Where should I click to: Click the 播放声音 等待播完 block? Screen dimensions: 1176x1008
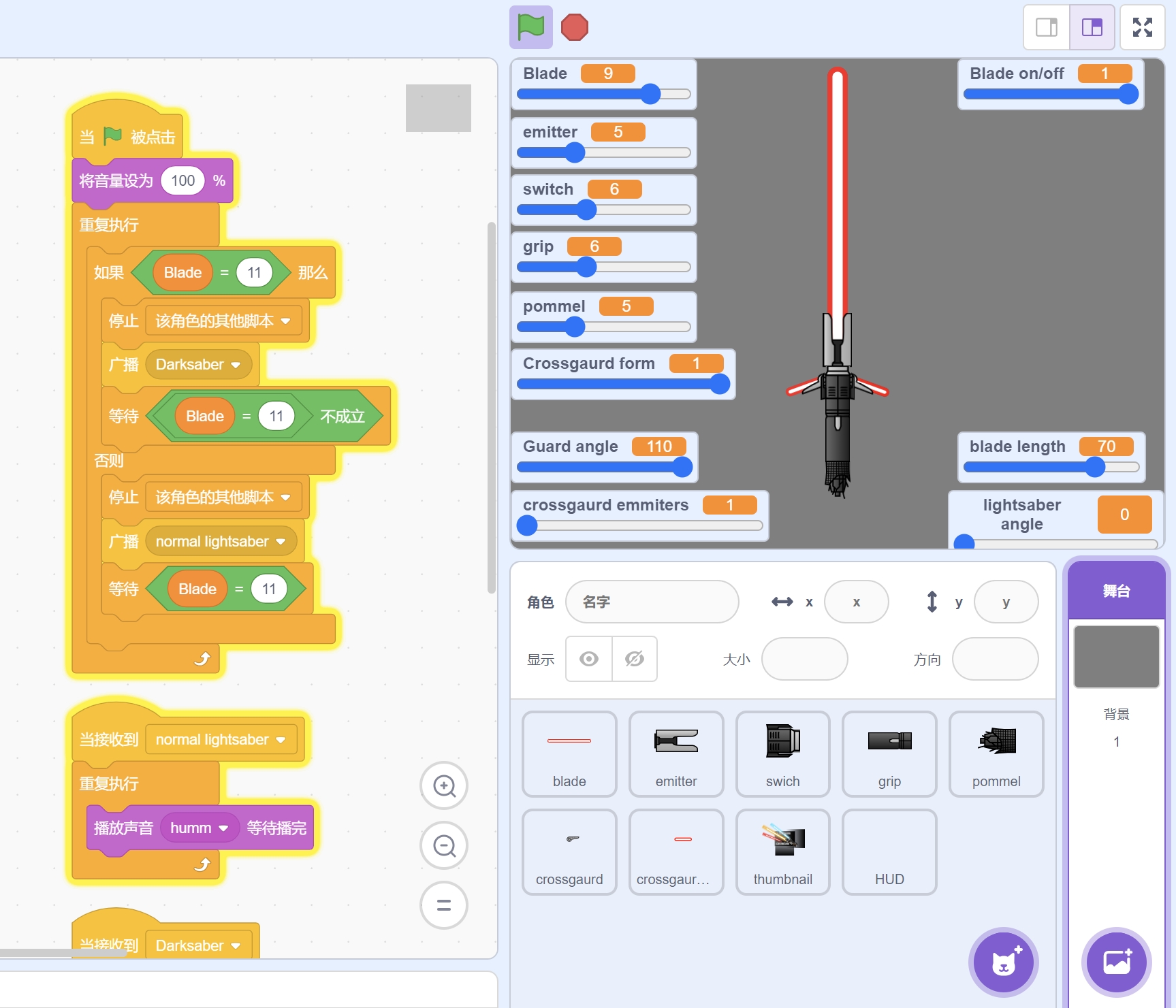click(x=200, y=828)
